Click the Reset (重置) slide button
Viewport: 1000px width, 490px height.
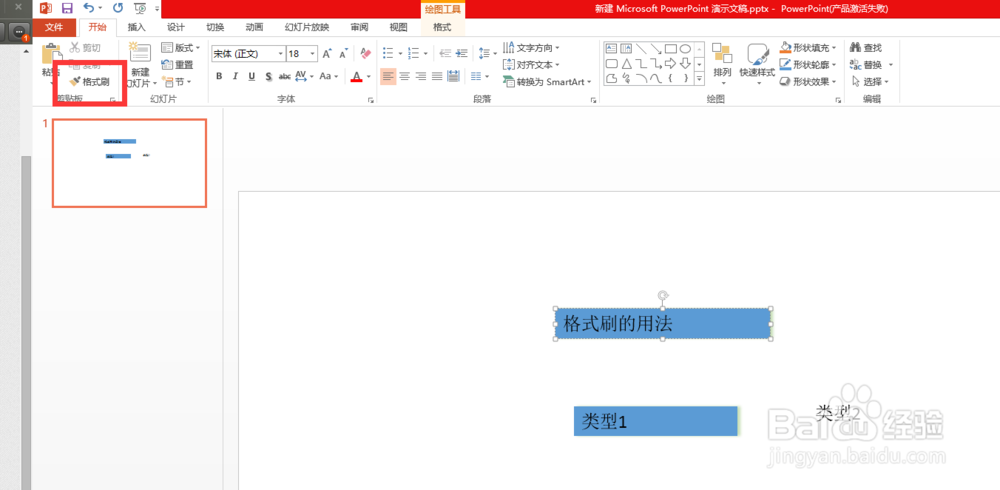click(177, 64)
